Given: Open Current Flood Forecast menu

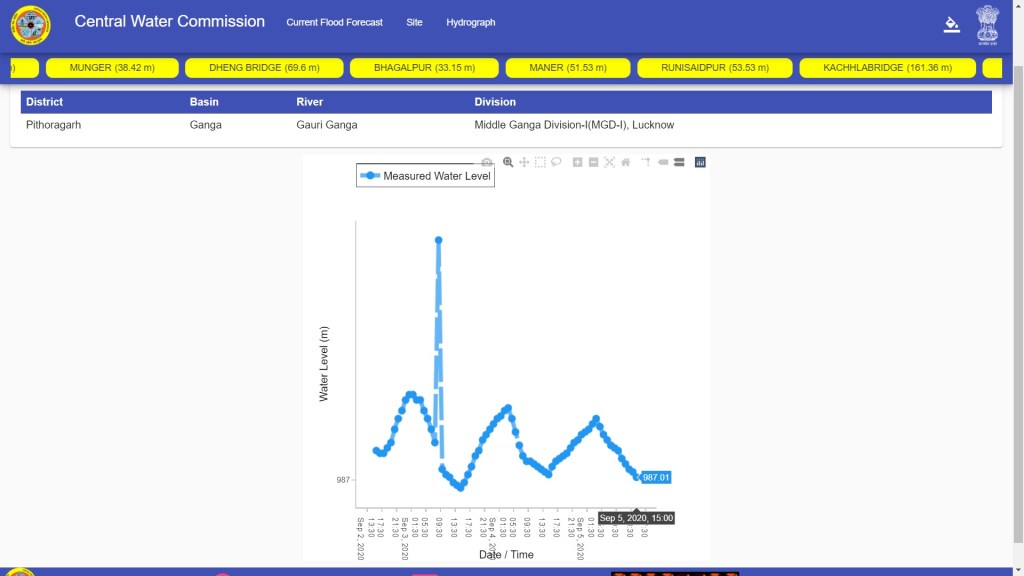Looking at the screenshot, I should [x=334, y=22].
